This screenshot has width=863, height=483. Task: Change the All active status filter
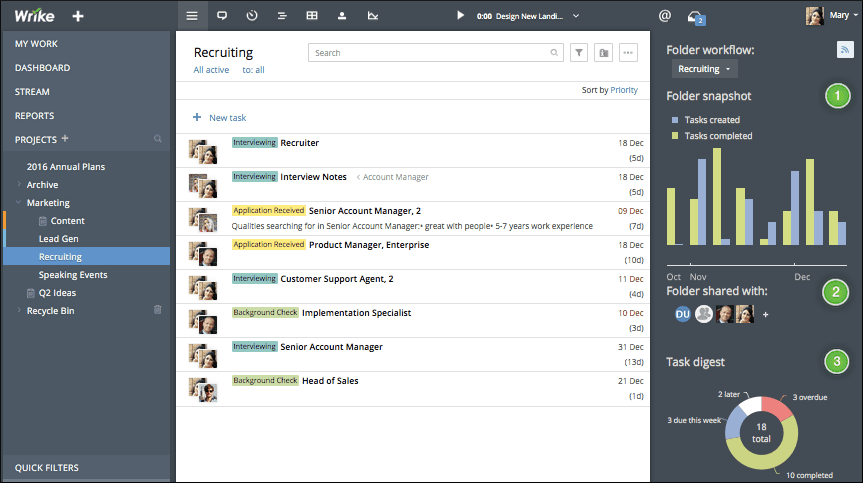click(211, 70)
